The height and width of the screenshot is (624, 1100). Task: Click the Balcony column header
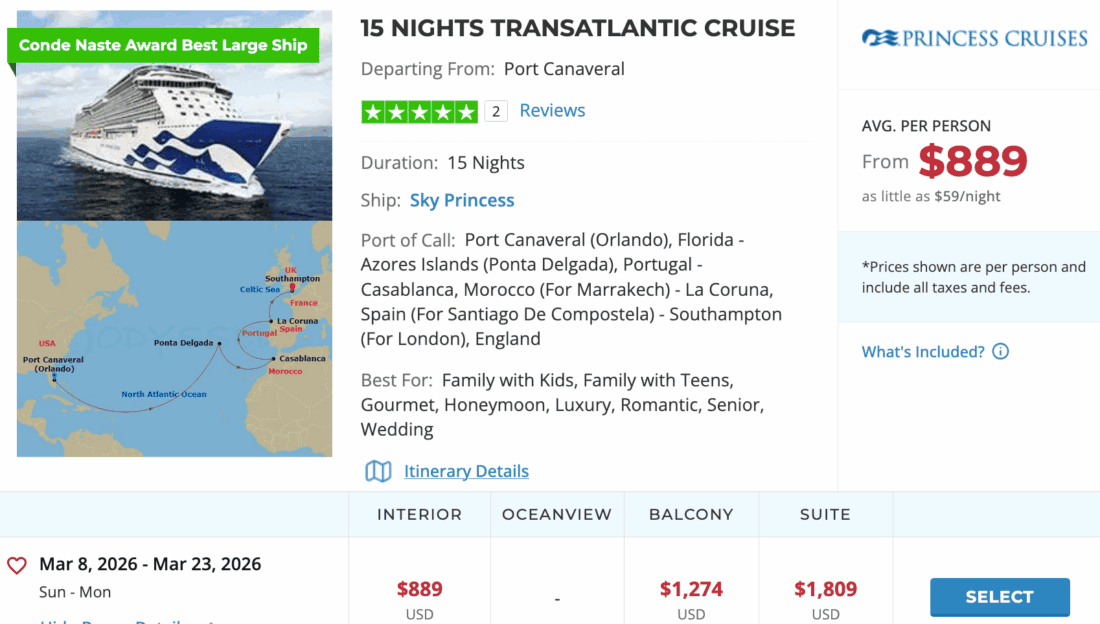pos(691,515)
